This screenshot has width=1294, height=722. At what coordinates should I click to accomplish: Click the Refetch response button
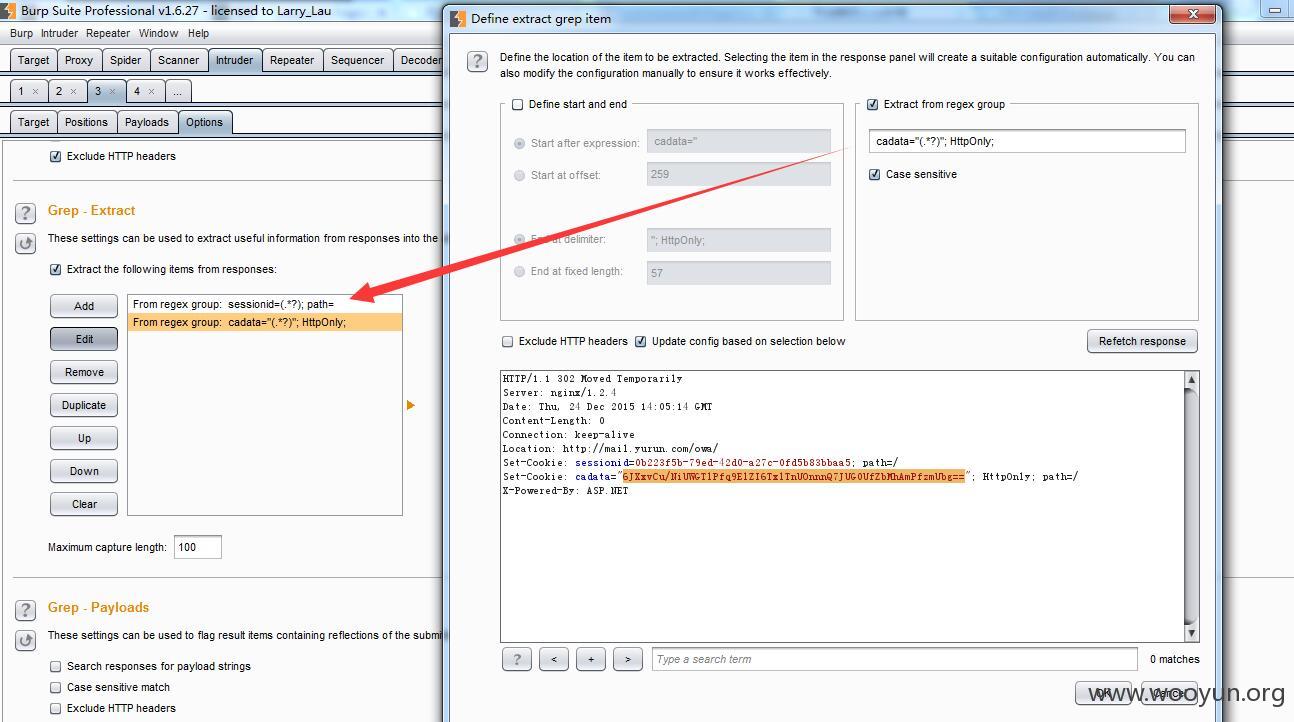click(1142, 341)
